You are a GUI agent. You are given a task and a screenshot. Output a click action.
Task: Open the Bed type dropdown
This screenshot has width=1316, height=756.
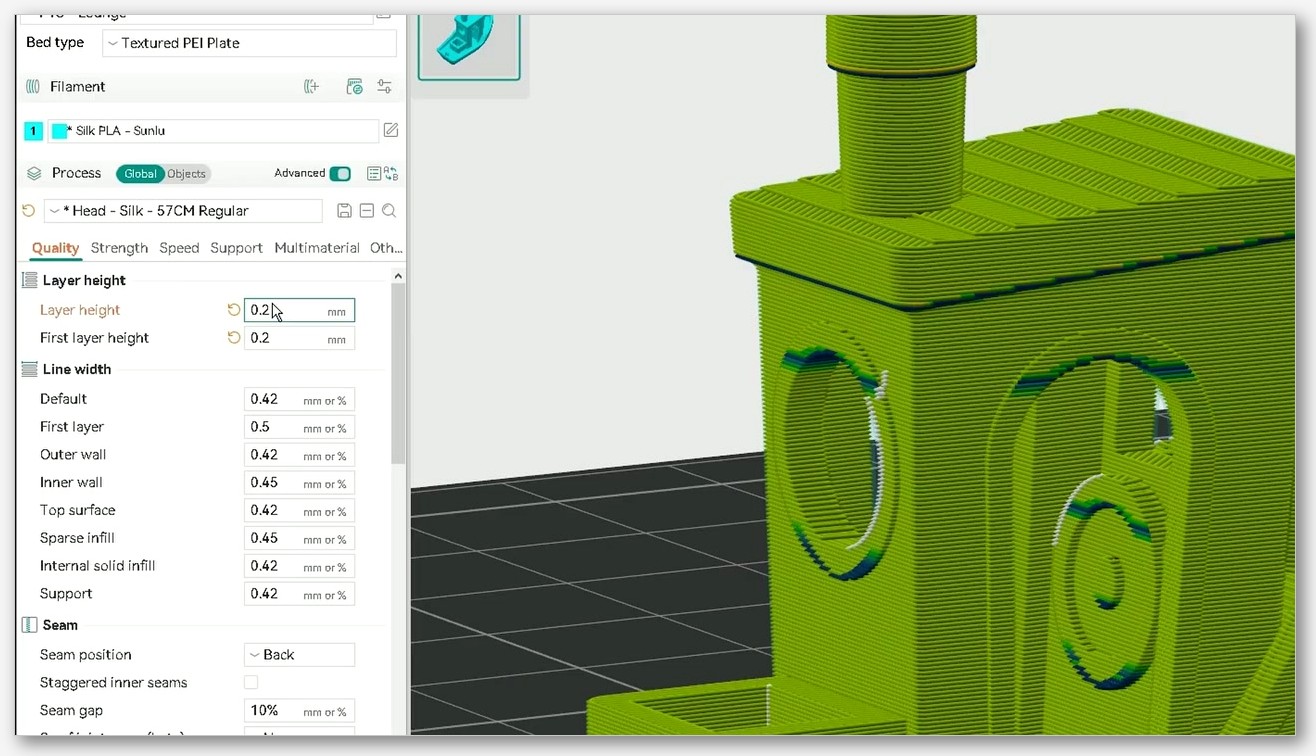click(x=249, y=43)
